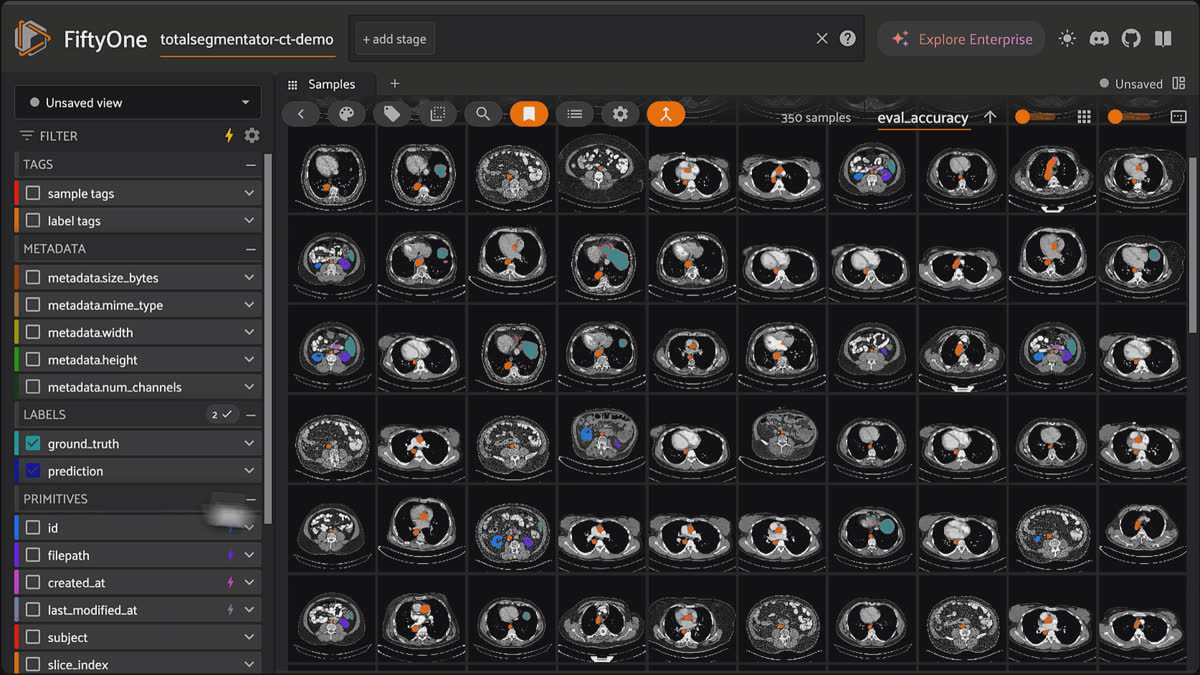Open the Discord community link
The height and width of the screenshot is (675, 1200).
tap(1099, 39)
